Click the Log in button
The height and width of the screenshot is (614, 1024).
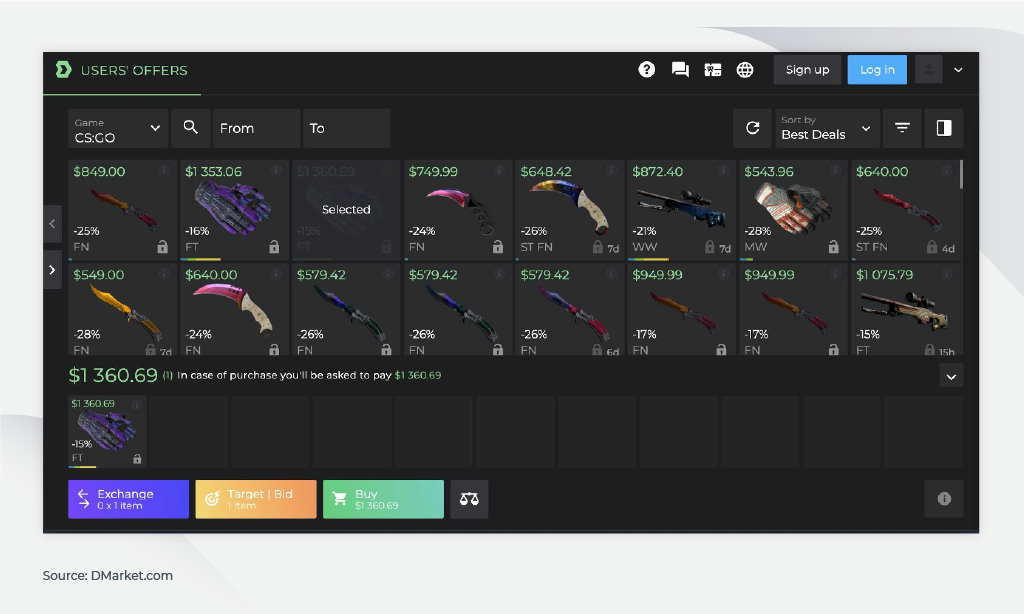point(877,70)
